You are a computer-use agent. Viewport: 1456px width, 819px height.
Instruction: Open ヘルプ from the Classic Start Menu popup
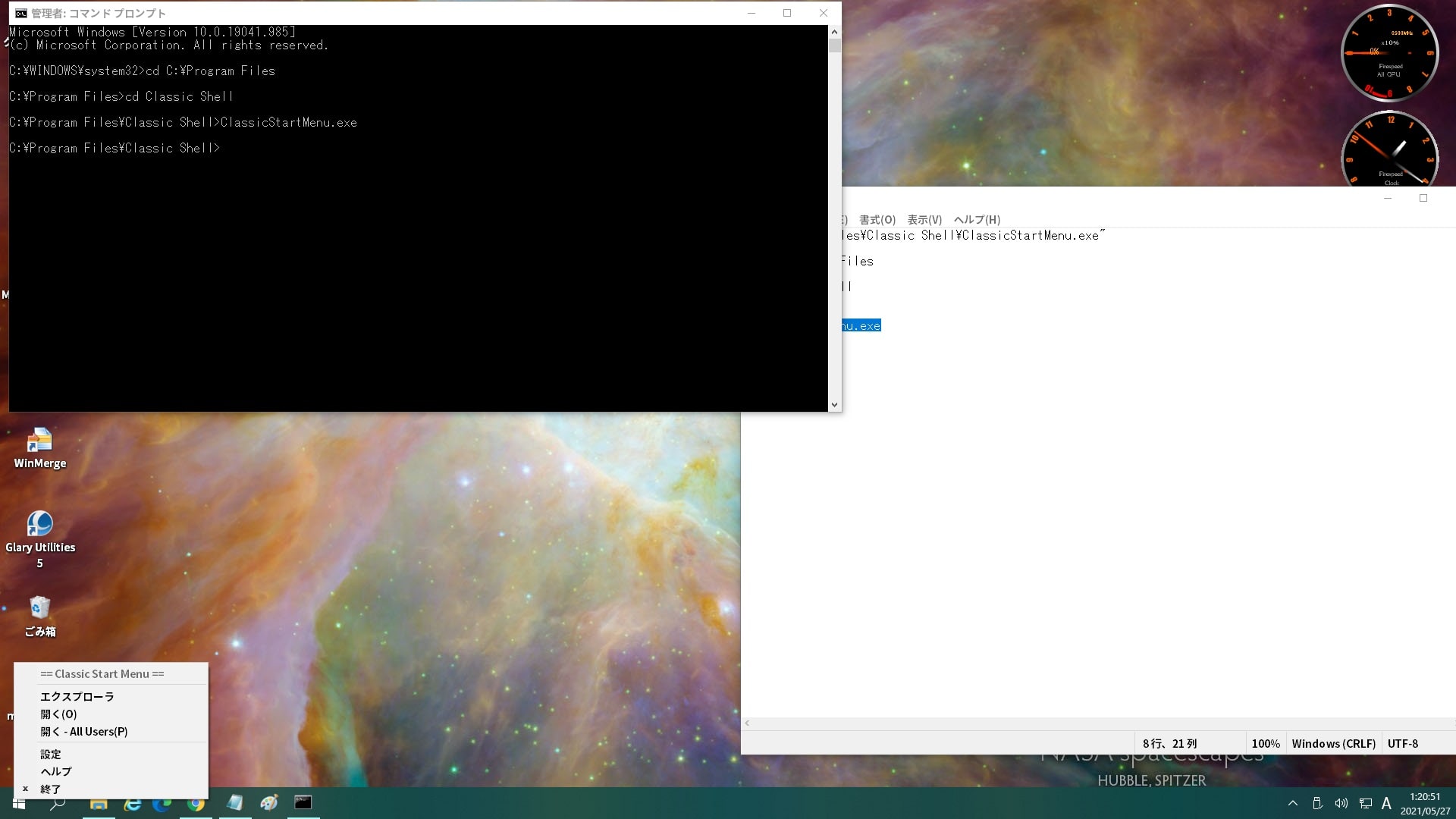tap(56, 771)
